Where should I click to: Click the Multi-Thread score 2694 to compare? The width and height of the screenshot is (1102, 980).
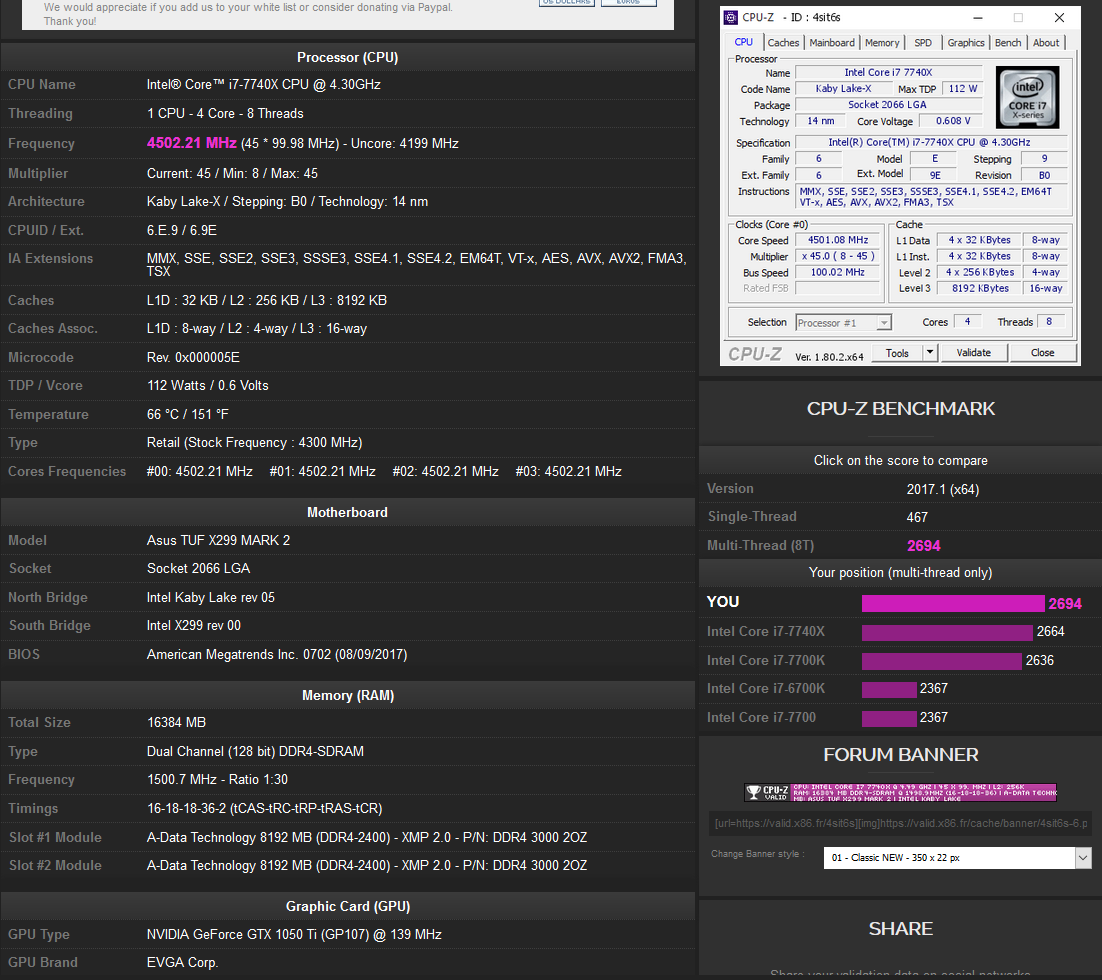point(923,546)
